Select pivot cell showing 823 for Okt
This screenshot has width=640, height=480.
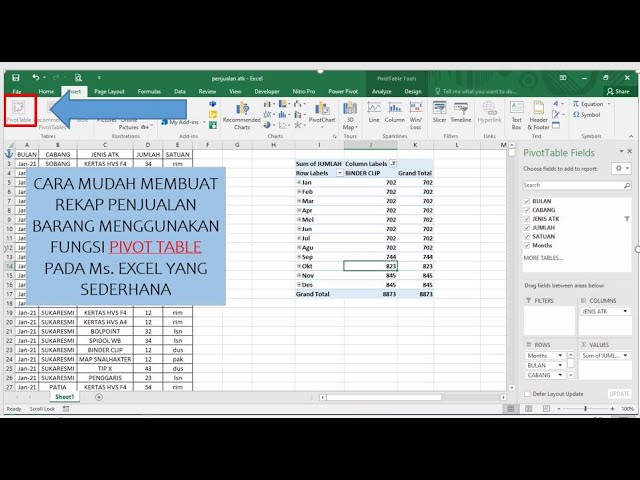point(370,266)
